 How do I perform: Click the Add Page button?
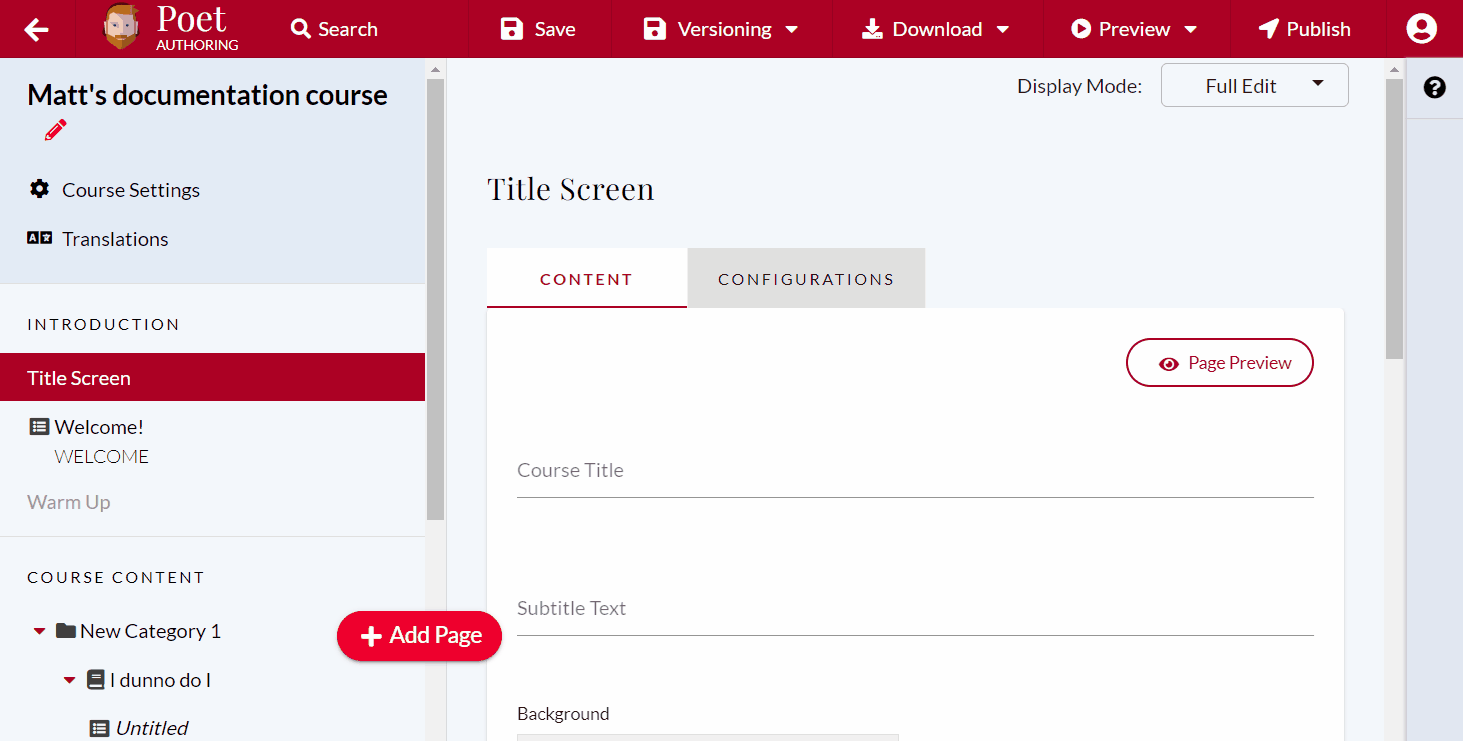coord(419,636)
